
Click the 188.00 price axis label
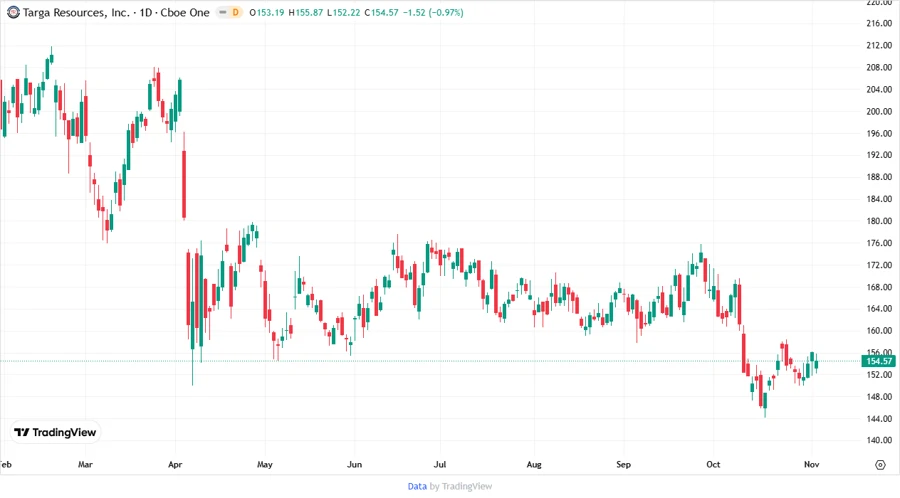coord(879,177)
